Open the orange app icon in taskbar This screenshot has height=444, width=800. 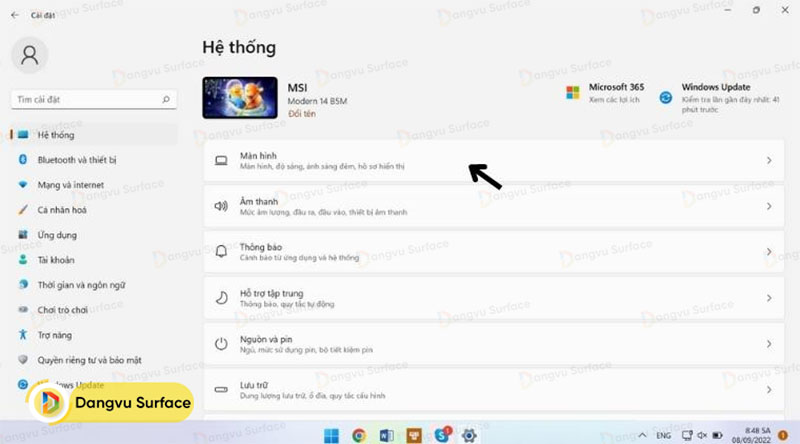pyautogui.click(x=414, y=435)
